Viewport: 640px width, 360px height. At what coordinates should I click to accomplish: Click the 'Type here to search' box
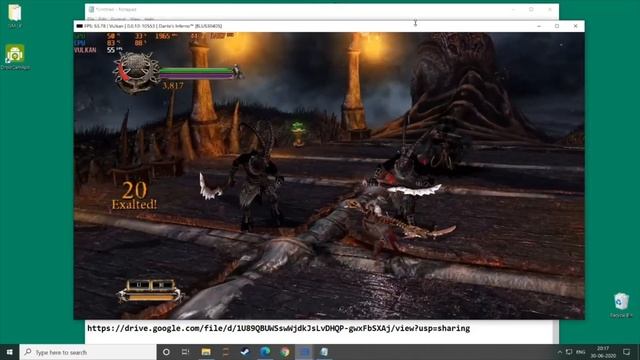tap(88, 352)
